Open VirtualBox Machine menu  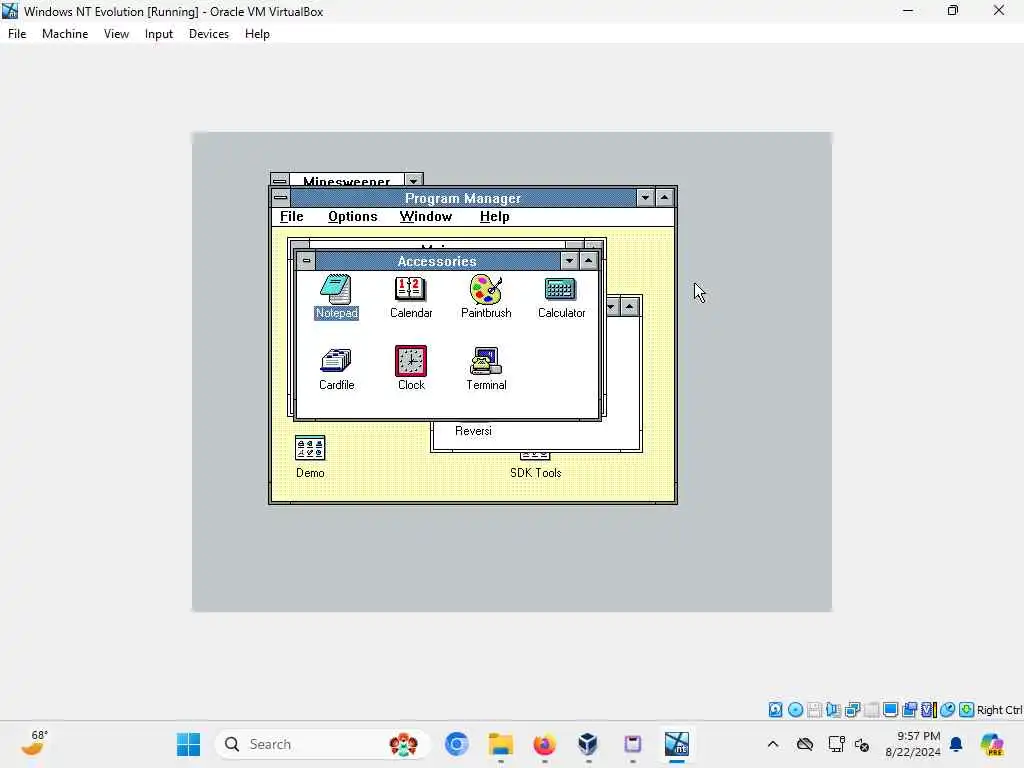point(65,34)
